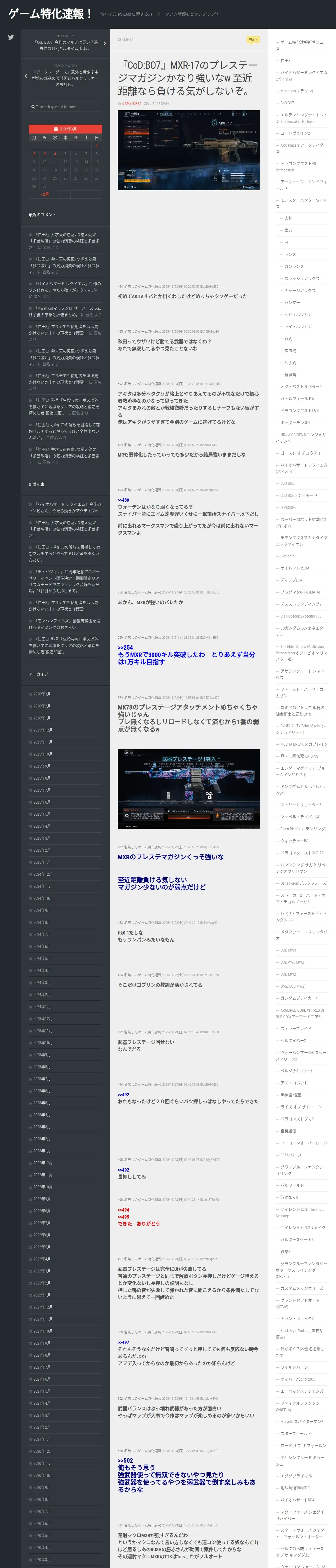The height and width of the screenshot is (1568, 336).
Task: Open the comment bubble showing 3 comments
Action: tap(253, 39)
